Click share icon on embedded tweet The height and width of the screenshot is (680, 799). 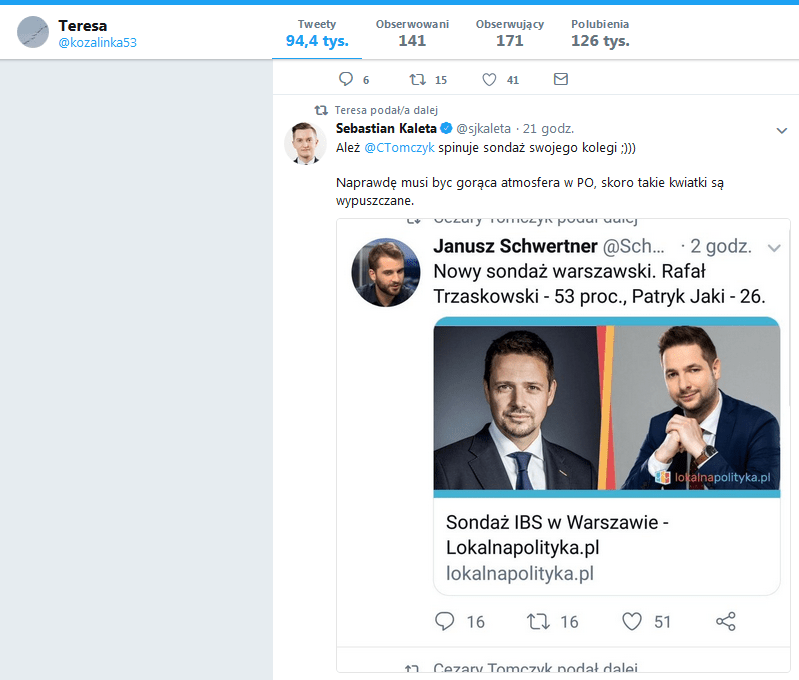(726, 621)
